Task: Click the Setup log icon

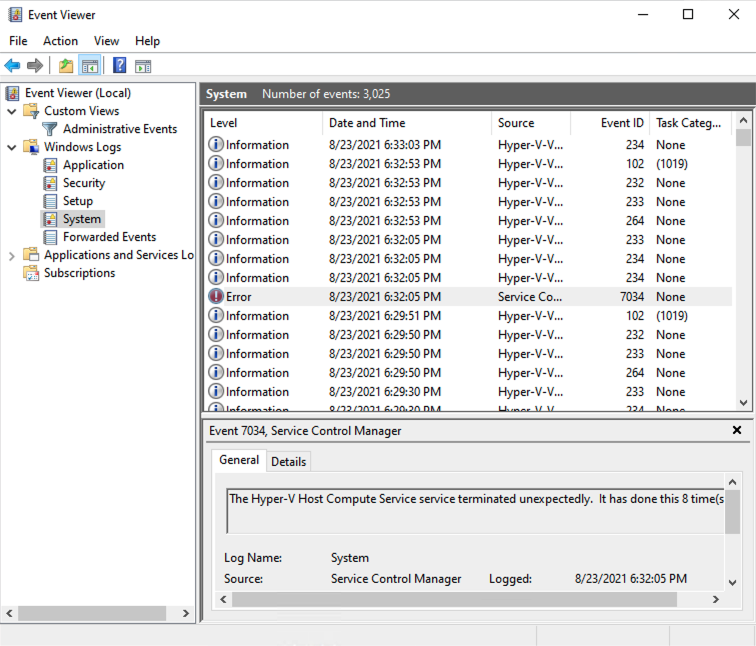Action: [50, 201]
